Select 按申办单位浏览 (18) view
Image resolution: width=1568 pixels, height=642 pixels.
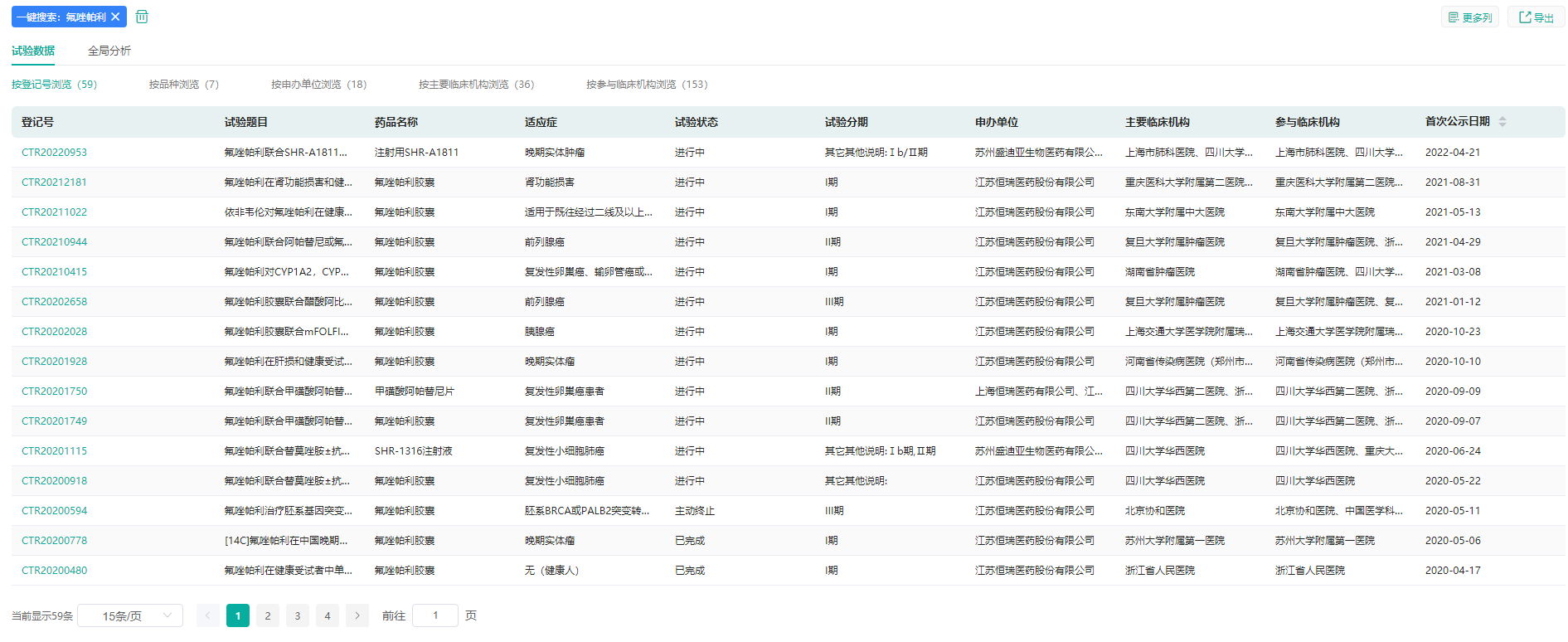click(318, 85)
